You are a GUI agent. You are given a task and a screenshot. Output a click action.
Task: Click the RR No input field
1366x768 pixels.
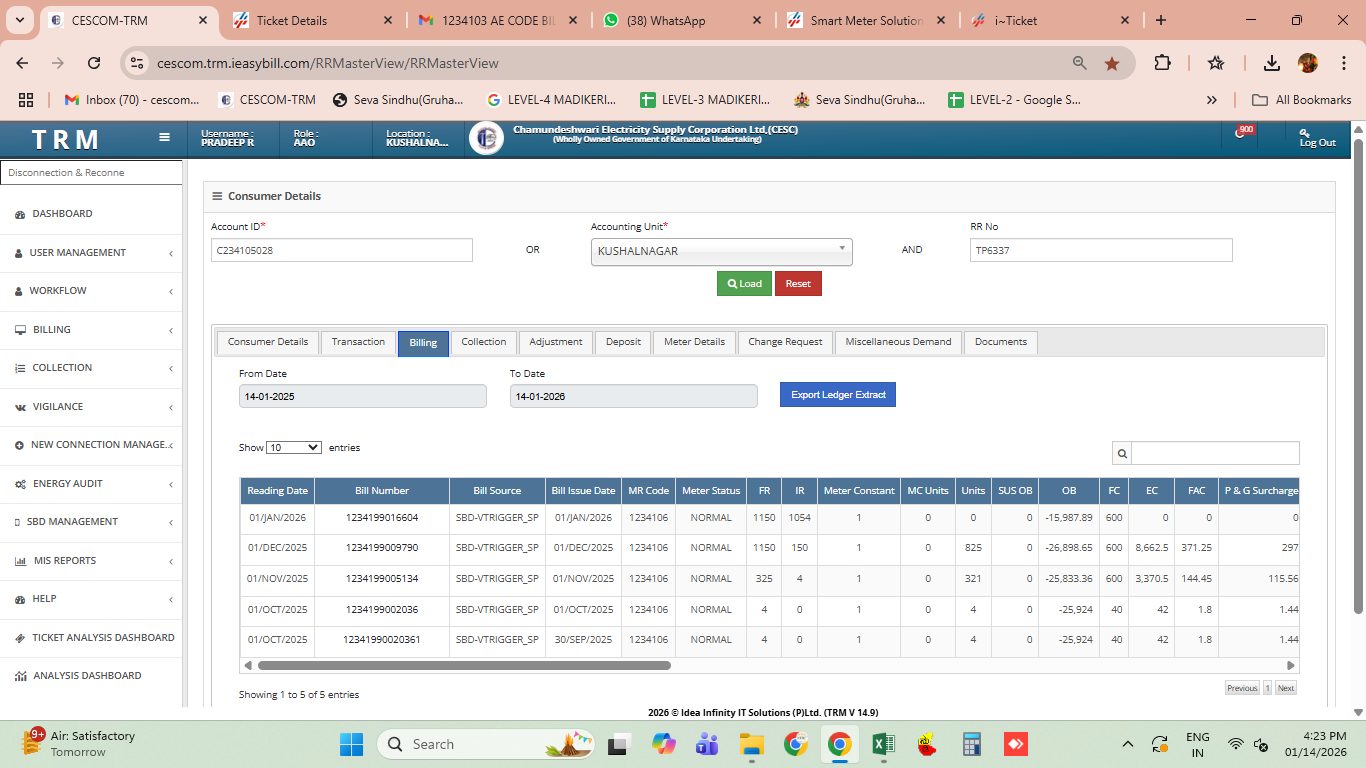point(1100,251)
